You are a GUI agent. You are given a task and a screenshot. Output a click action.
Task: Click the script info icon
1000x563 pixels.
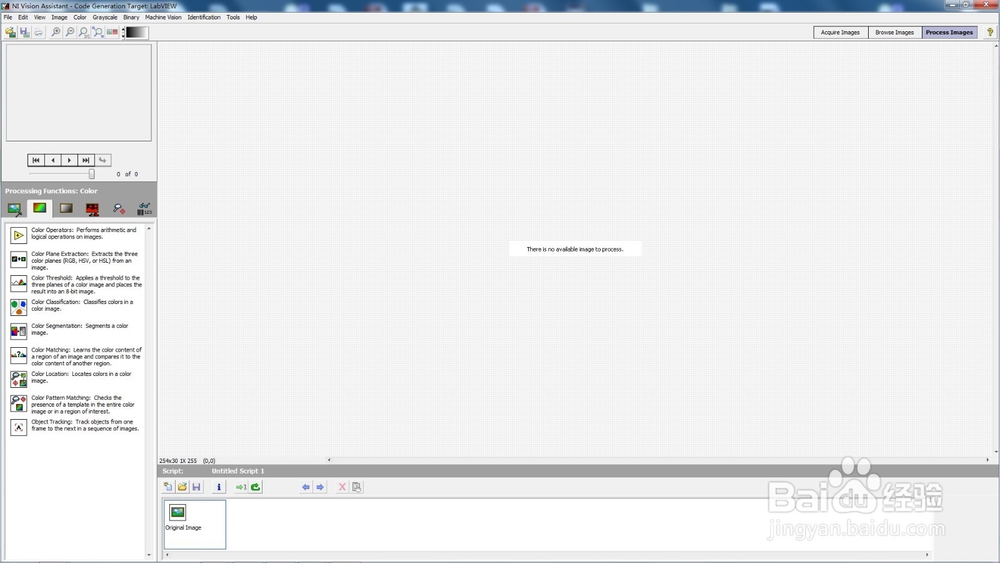point(219,486)
